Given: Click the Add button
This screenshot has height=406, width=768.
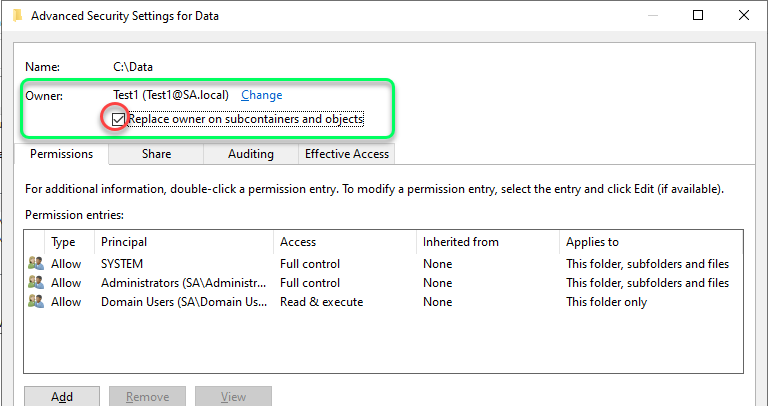Looking at the screenshot, I should (62, 396).
